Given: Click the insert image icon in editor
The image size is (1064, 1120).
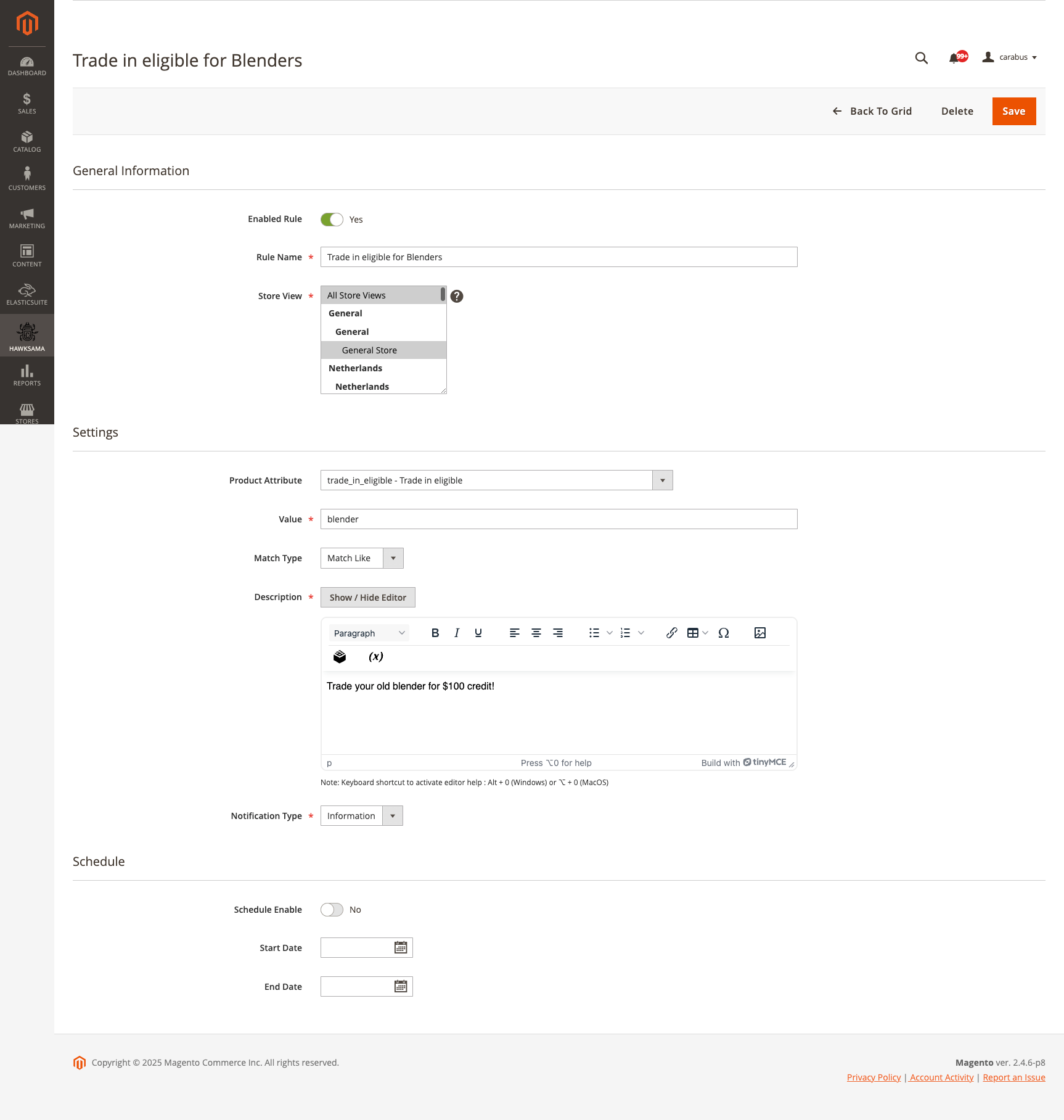Looking at the screenshot, I should 759,633.
